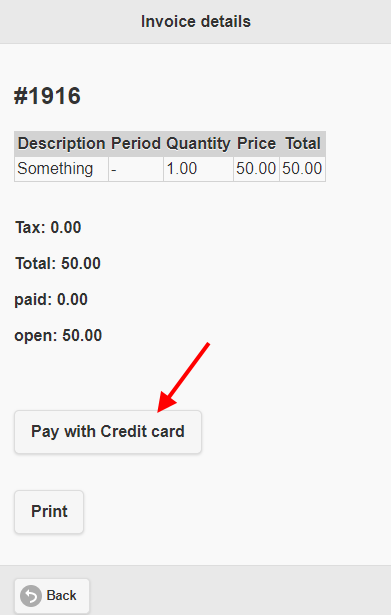
Task: Print the invoice
Action: 49,512
